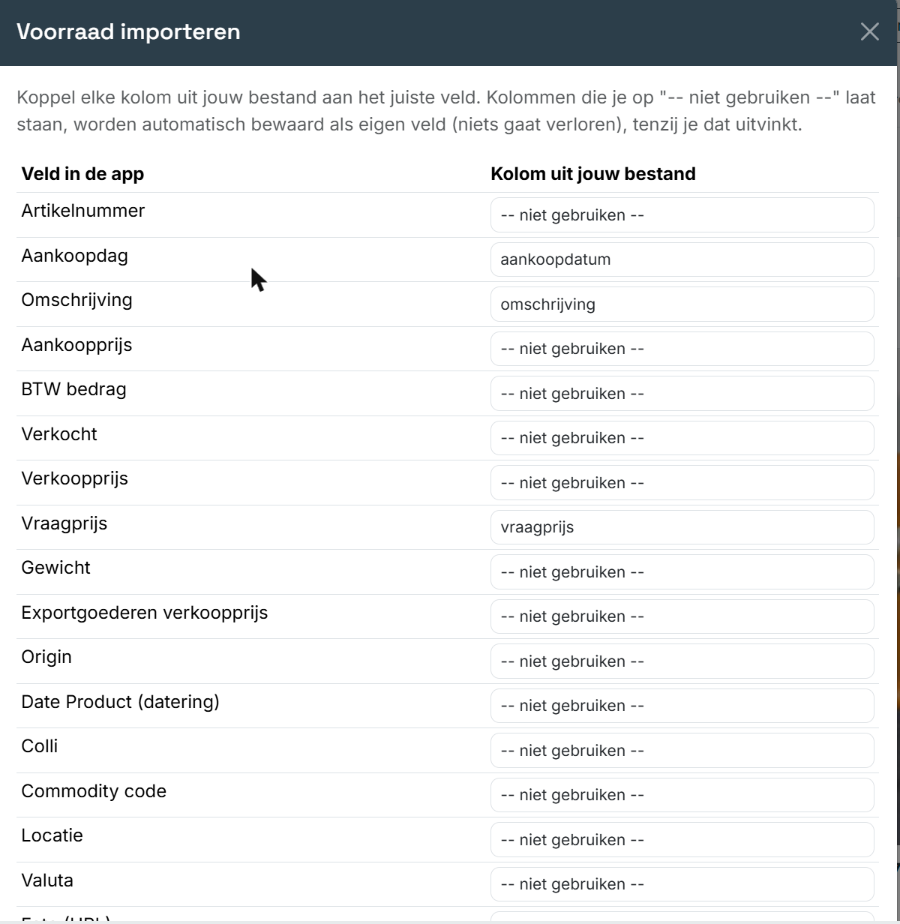900x924 pixels.
Task: Select a file column for Origin
Action: click(682, 661)
